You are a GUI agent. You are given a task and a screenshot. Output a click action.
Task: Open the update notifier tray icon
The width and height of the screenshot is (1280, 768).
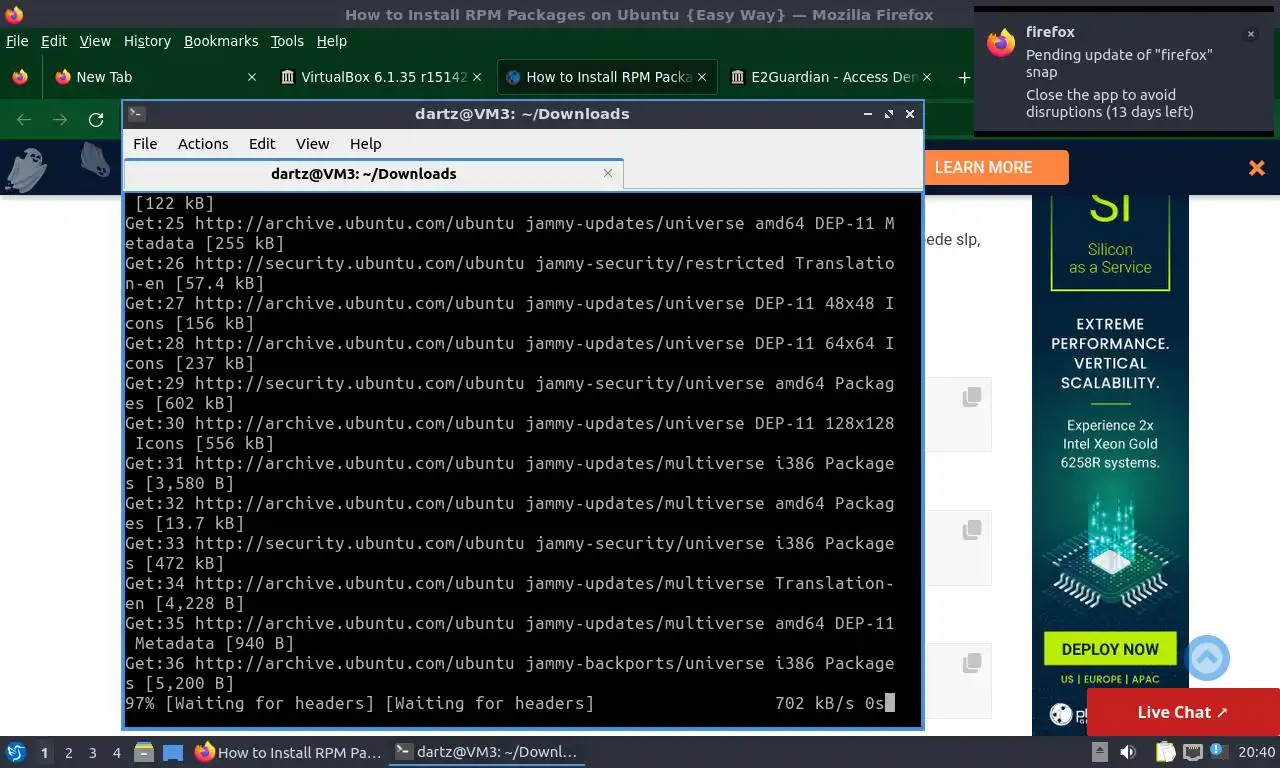pos(1218,750)
